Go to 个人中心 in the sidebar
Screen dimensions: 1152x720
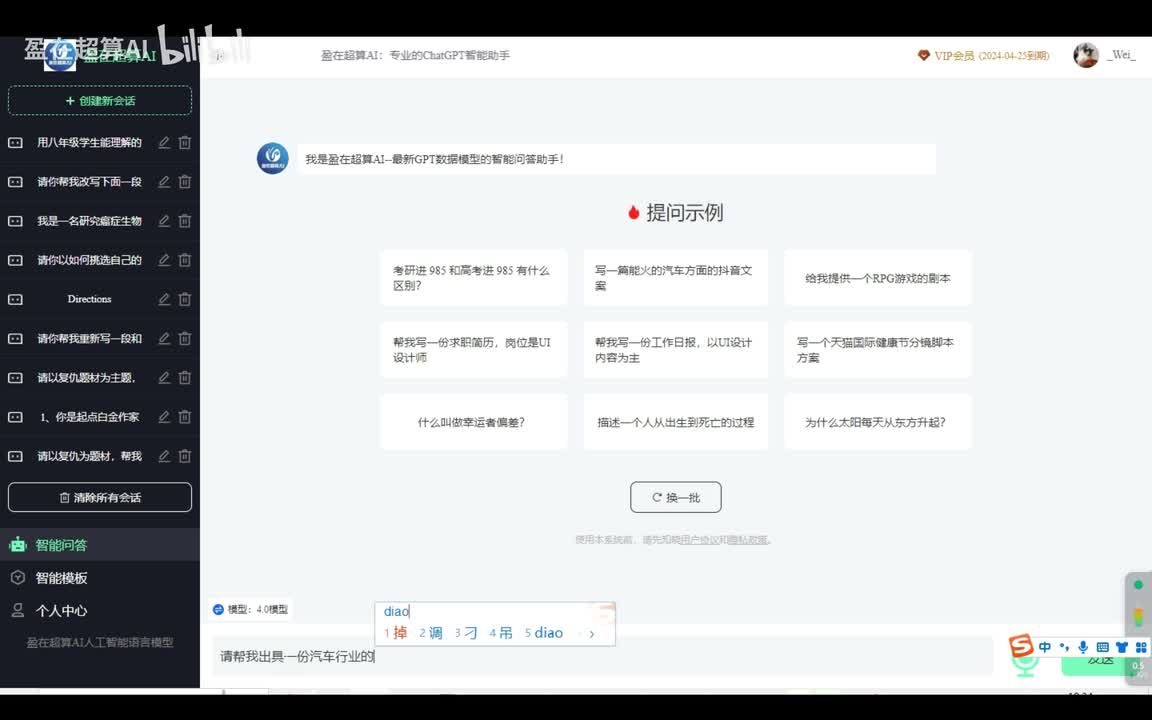click(x=62, y=611)
